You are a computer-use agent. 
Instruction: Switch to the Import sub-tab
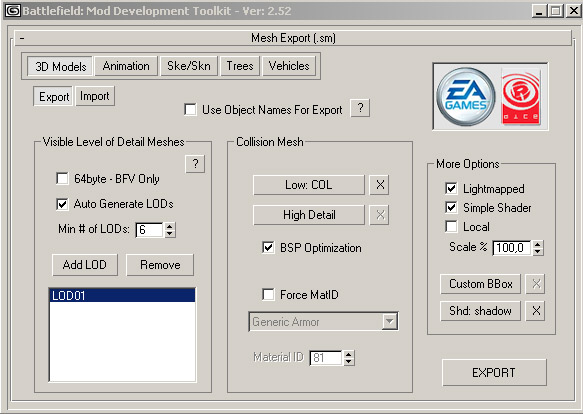(95, 96)
